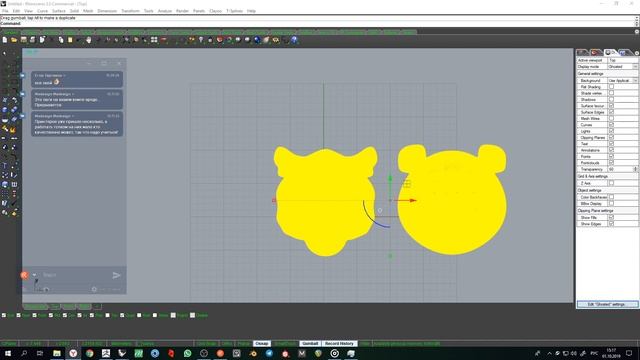
Task: Open the right panel gear options icon
Action: point(637,53)
